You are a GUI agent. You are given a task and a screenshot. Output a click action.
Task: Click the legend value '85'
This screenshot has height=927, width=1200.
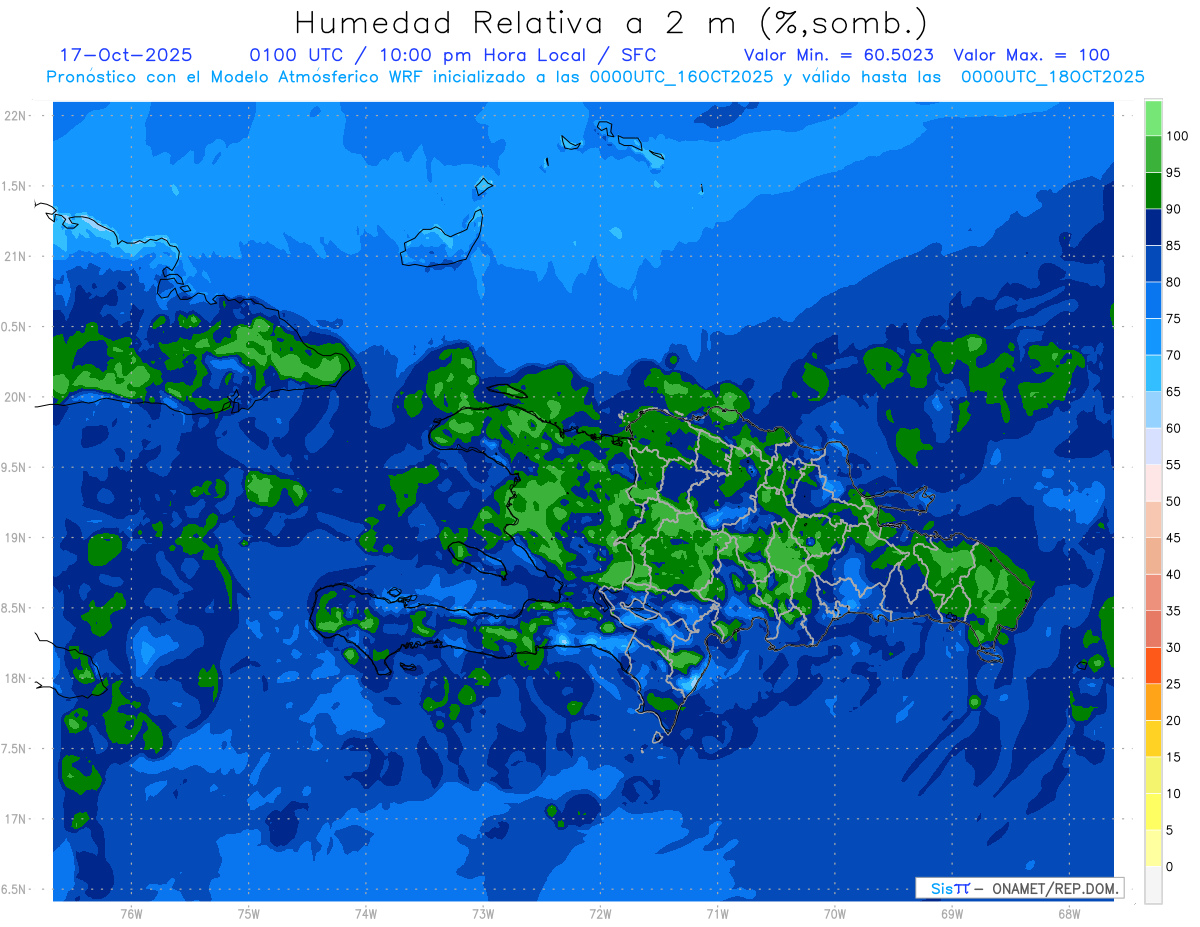pyautogui.click(x=1173, y=245)
